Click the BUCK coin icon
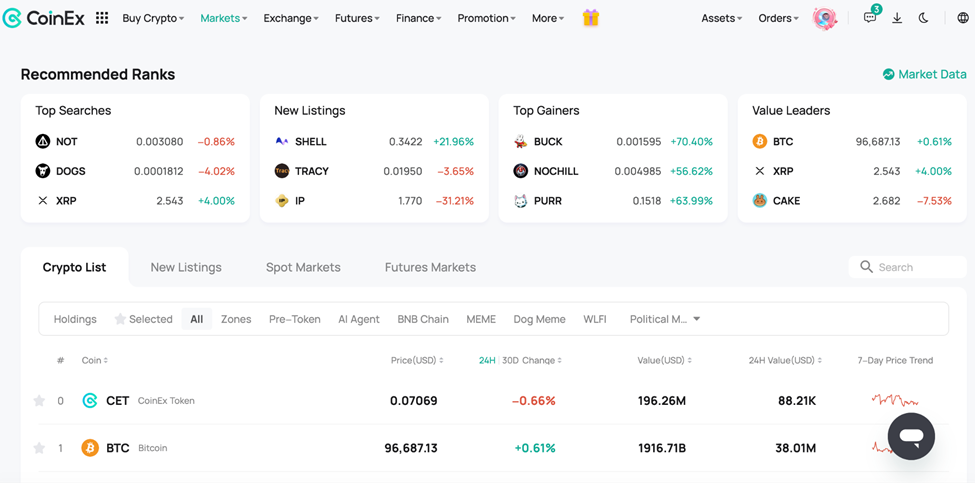 tap(520, 141)
